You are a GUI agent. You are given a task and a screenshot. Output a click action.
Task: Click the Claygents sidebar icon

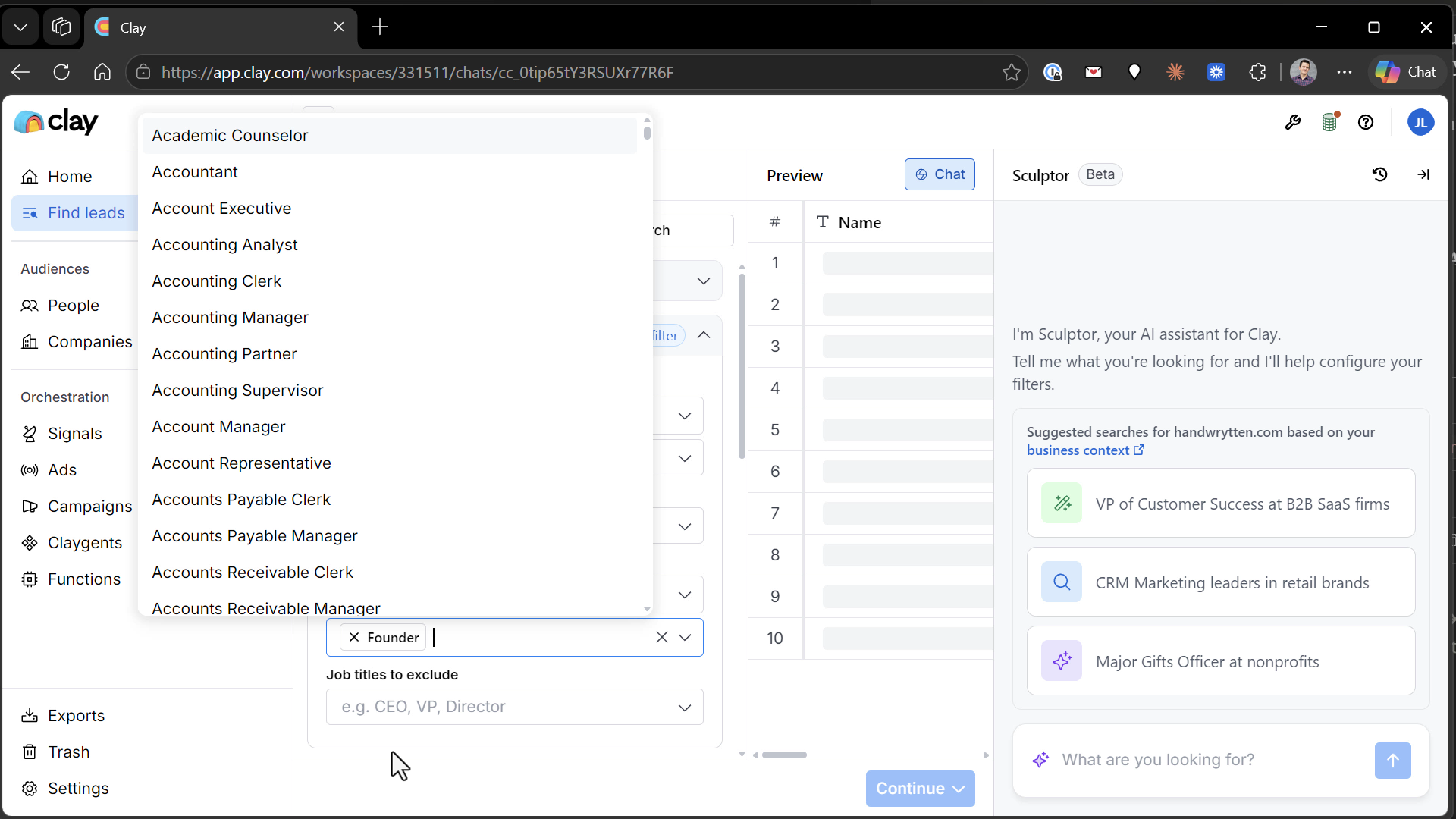point(30,542)
